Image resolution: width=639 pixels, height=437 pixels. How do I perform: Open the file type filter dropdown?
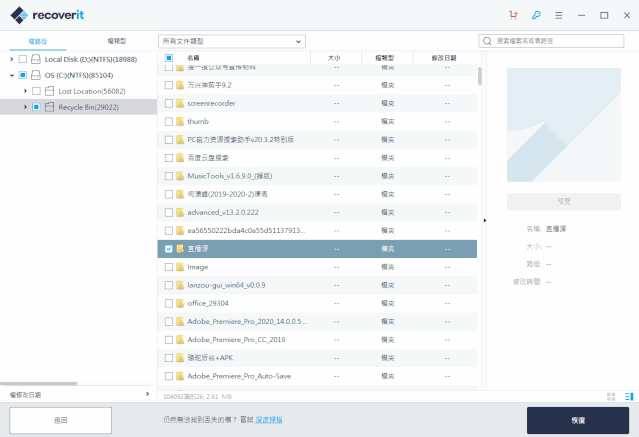coord(232,41)
